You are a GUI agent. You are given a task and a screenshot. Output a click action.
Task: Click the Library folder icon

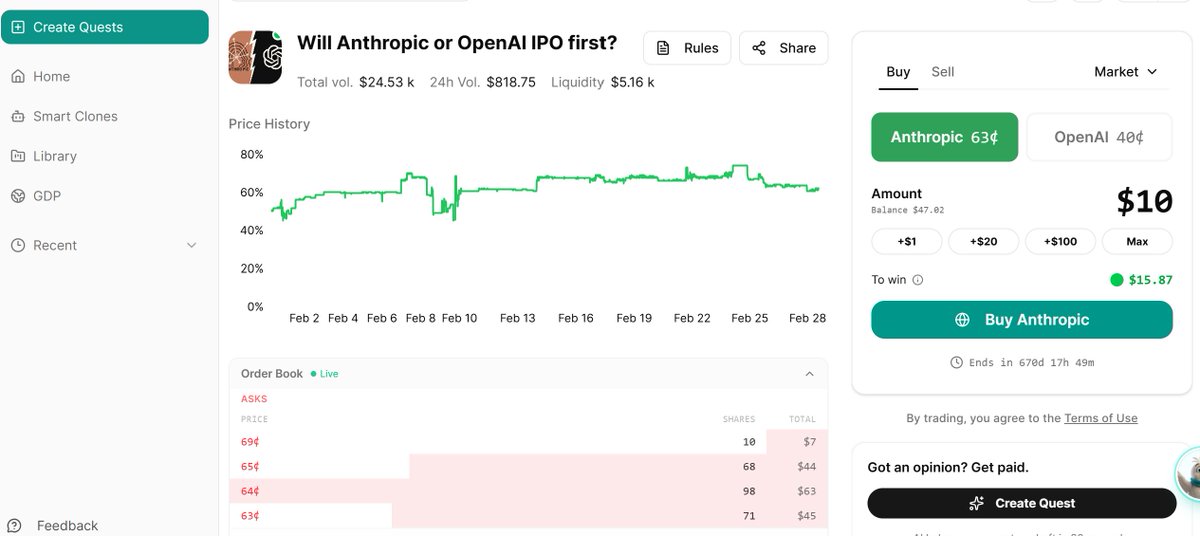click(x=18, y=156)
